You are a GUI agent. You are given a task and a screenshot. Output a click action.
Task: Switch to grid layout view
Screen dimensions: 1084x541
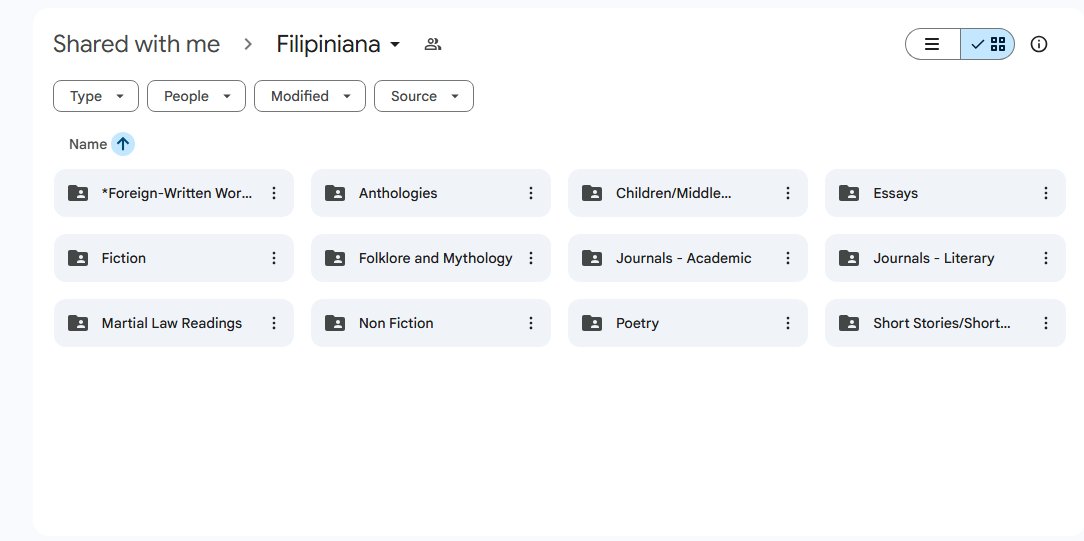987,44
